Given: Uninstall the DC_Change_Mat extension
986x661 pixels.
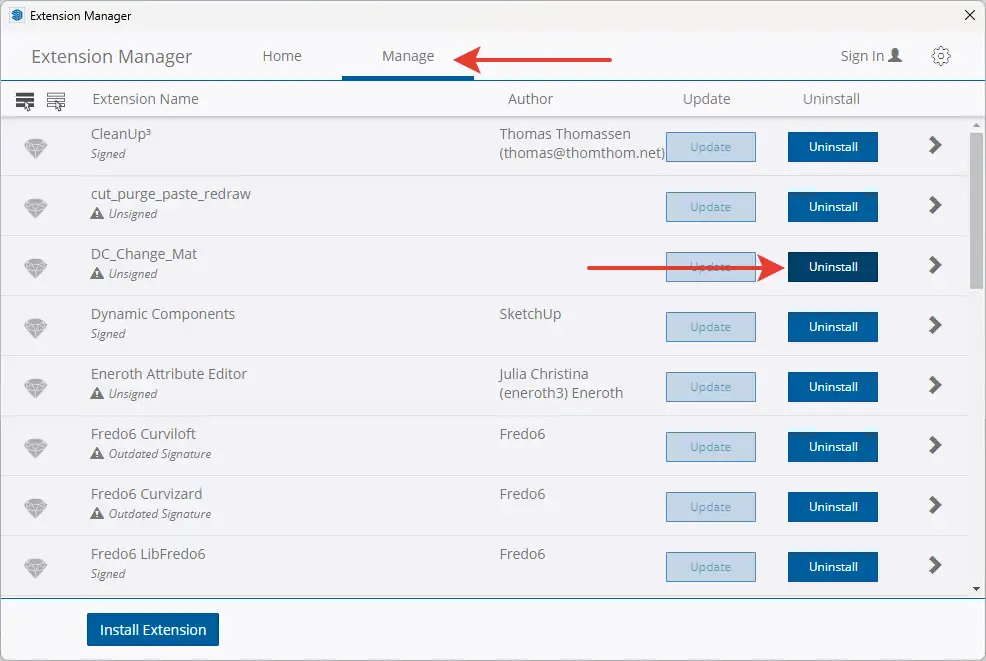Looking at the screenshot, I should click(x=833, y=267).
